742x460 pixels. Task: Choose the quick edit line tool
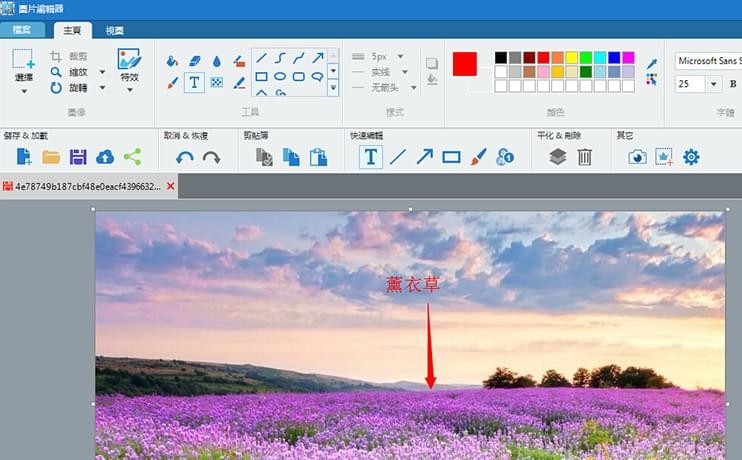[x=398, y=157]
